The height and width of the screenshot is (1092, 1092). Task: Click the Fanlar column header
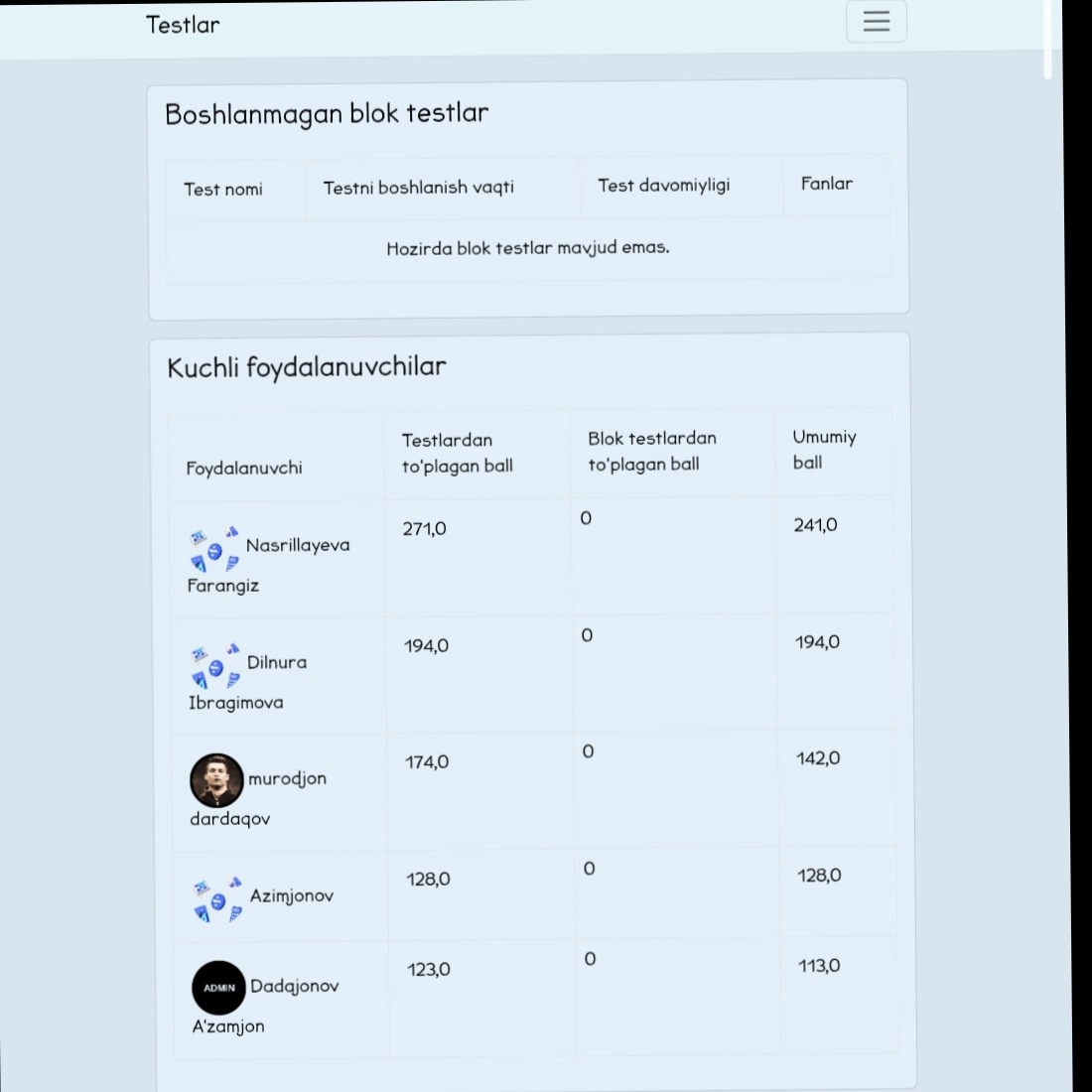coord(826,183)
